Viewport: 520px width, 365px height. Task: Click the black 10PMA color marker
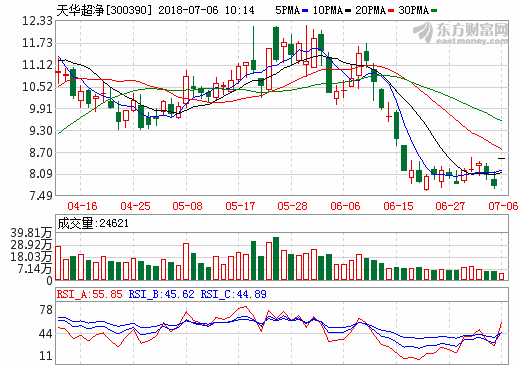point(348,11)
